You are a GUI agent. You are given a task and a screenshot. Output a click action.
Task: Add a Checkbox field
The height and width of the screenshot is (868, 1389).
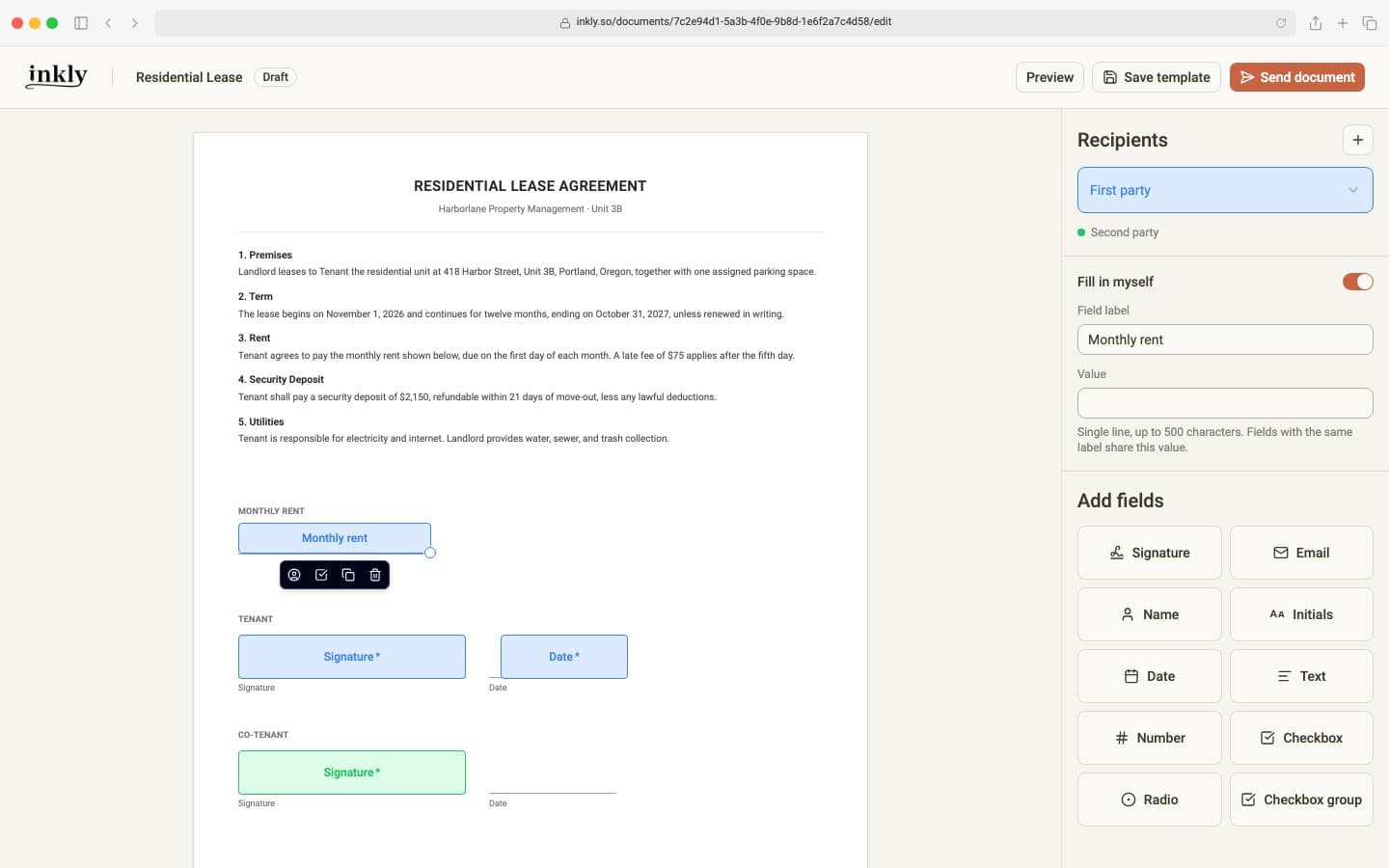coord(1301,738)
